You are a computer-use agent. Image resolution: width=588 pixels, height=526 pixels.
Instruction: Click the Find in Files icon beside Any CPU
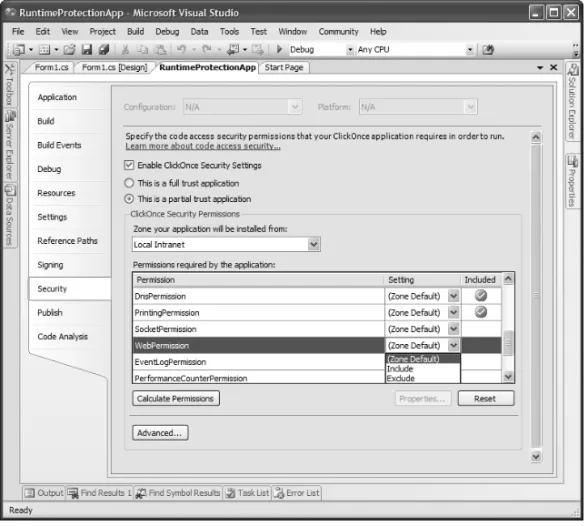click(488, 49)
